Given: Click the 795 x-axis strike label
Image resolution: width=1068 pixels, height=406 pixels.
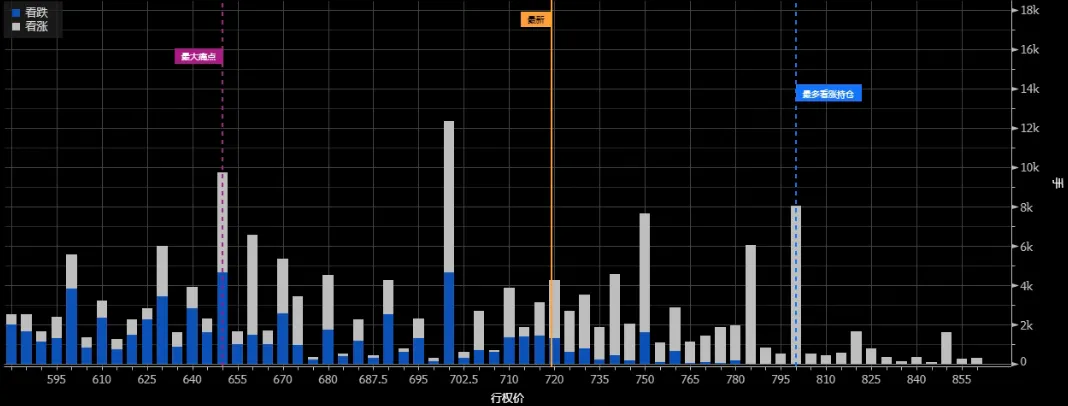Looking at the screenshot, I should pos(781,379).
